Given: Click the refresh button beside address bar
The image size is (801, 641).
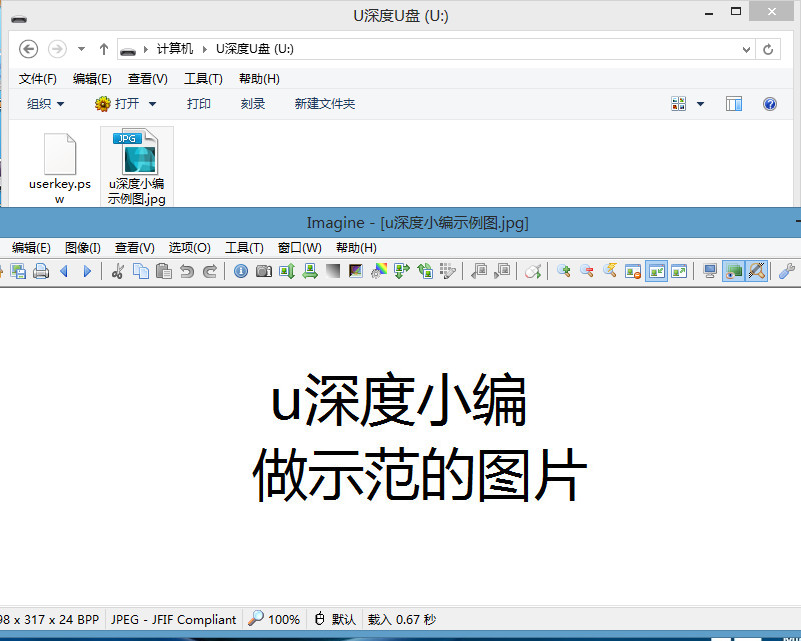Looking at the screenshot, I should pos(768,50).
